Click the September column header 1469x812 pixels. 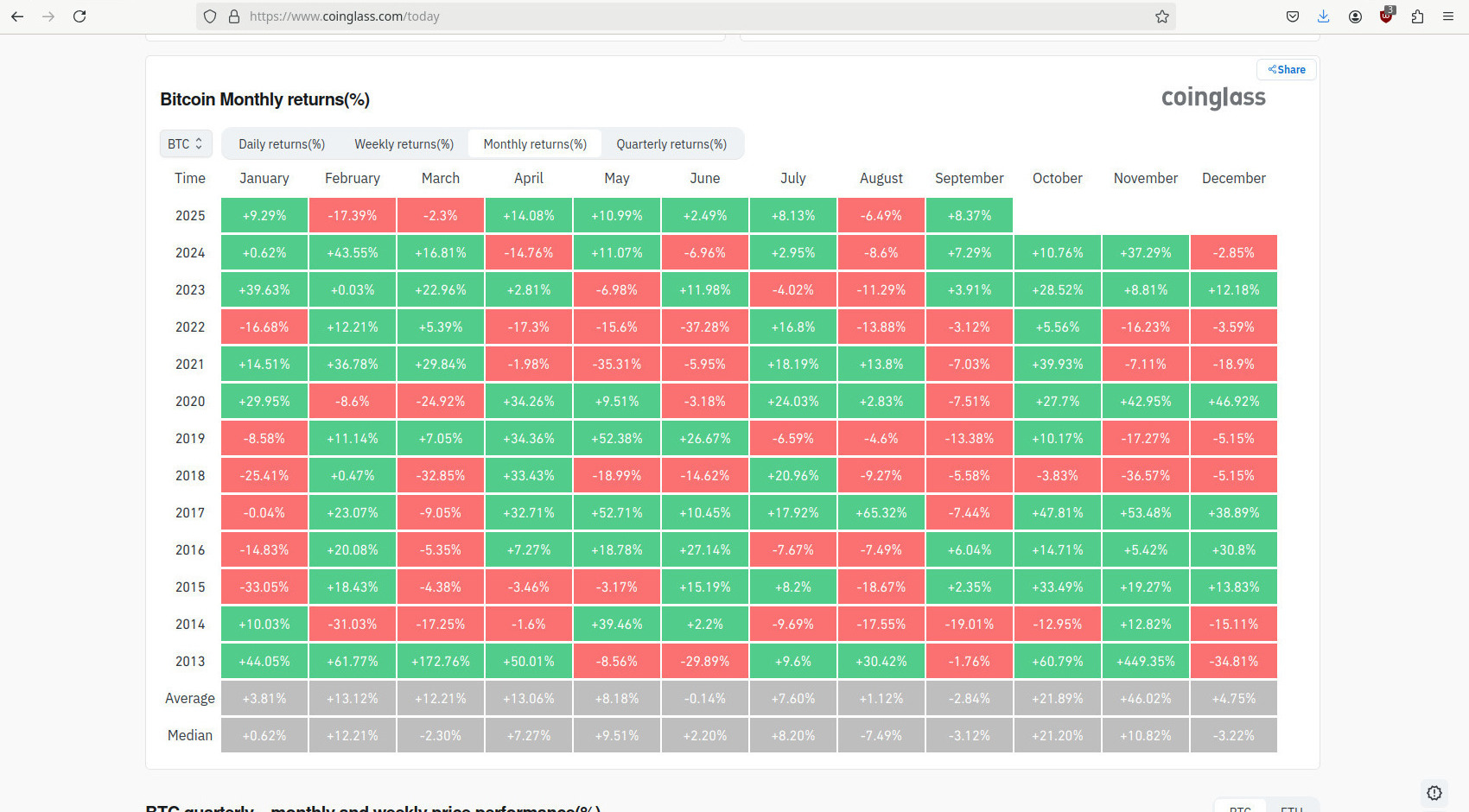pyautogui.click(x=970, y=178)
